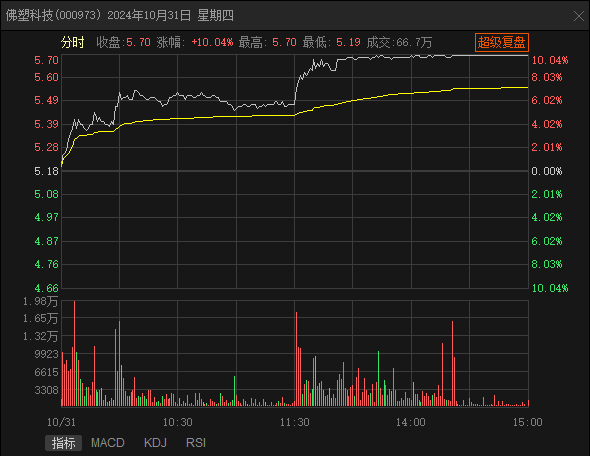Click the 5.18 previous close price label
This screenshot has width=590, height=456.
pyautogui.click(x=46, y=171)
